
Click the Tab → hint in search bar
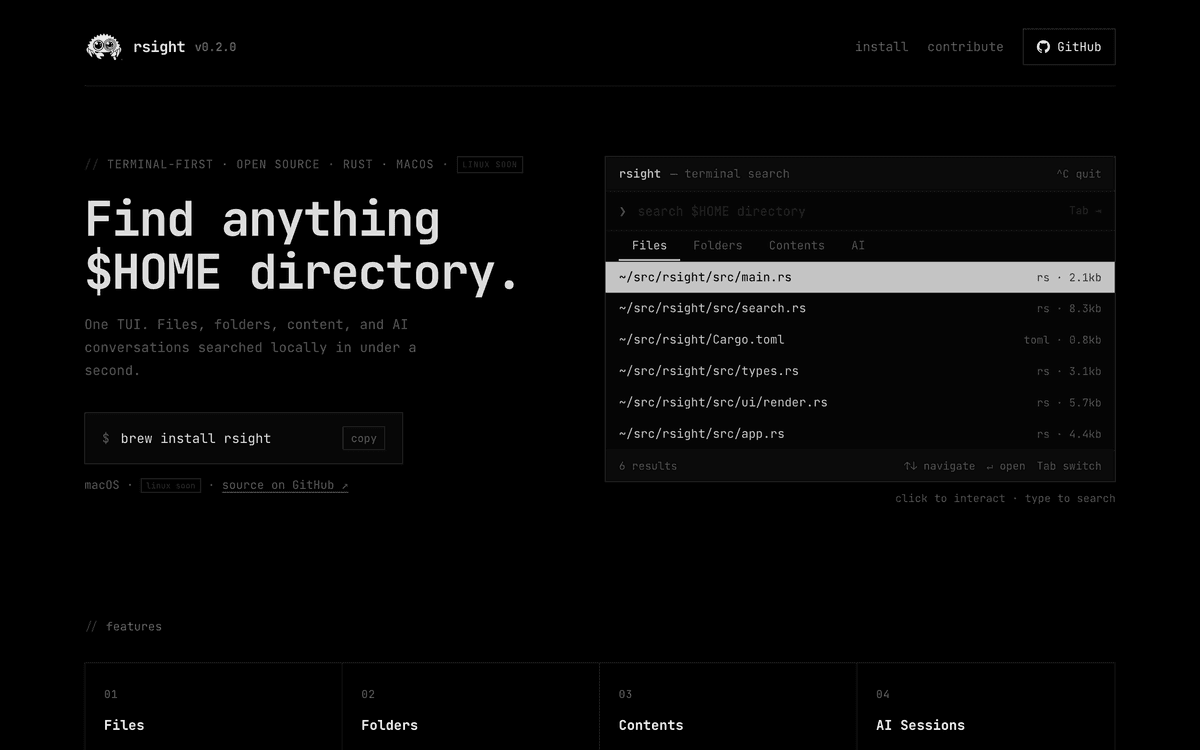(x=1085, y=211)
